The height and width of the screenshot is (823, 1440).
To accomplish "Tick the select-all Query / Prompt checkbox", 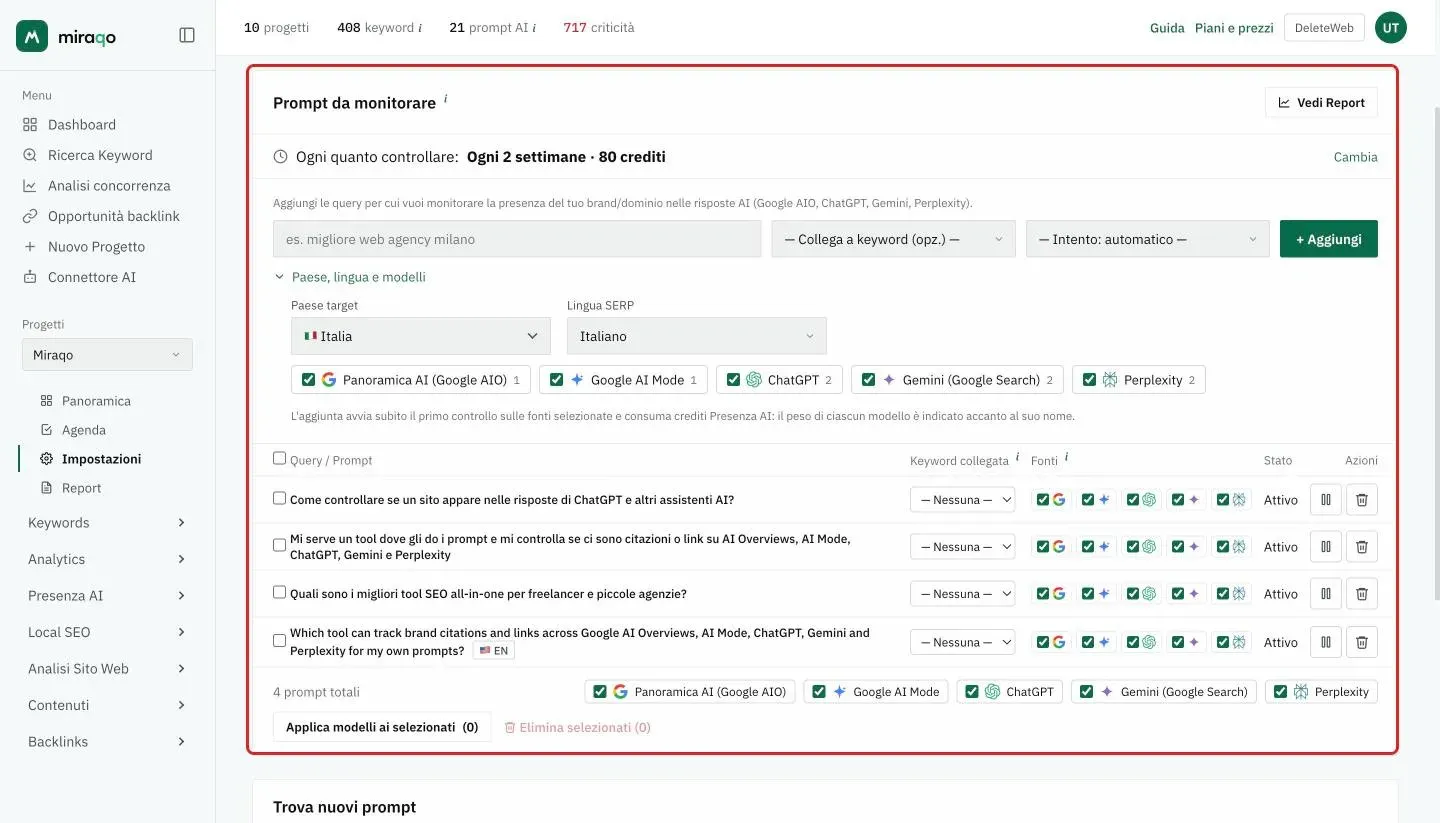I will coord(280,458).
